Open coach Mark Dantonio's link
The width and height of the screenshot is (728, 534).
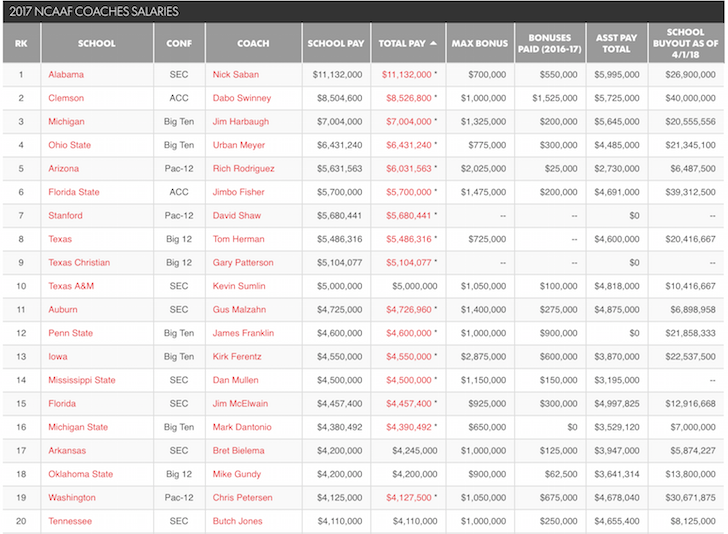242,427
